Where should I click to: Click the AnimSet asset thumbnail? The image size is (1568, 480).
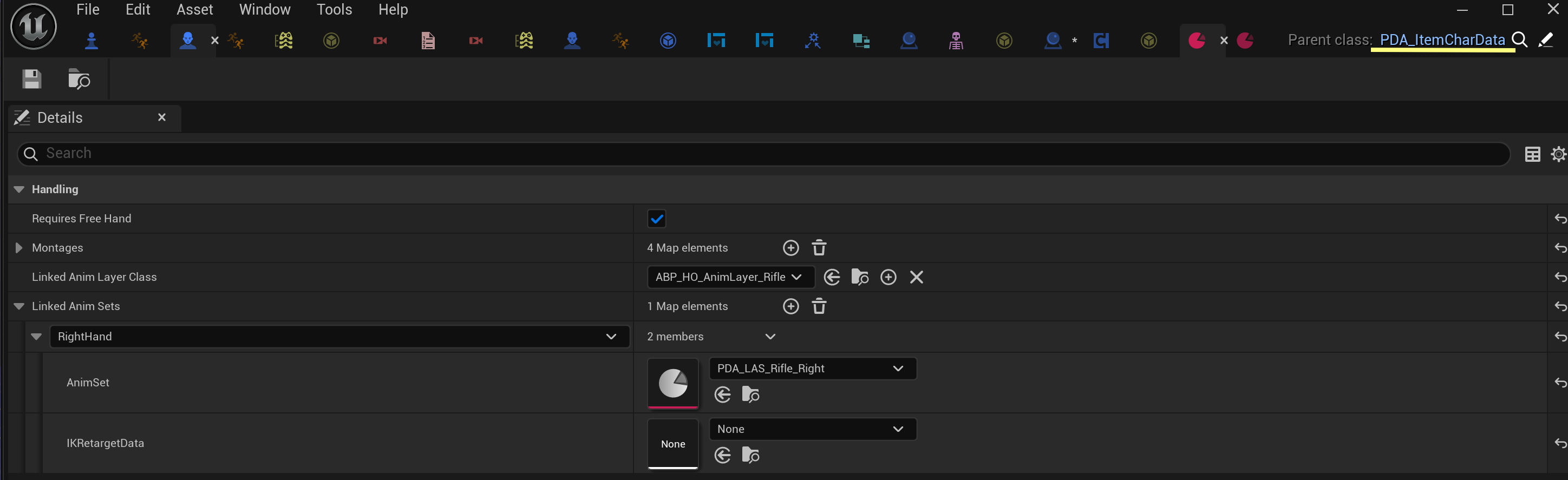pos(672,383)
